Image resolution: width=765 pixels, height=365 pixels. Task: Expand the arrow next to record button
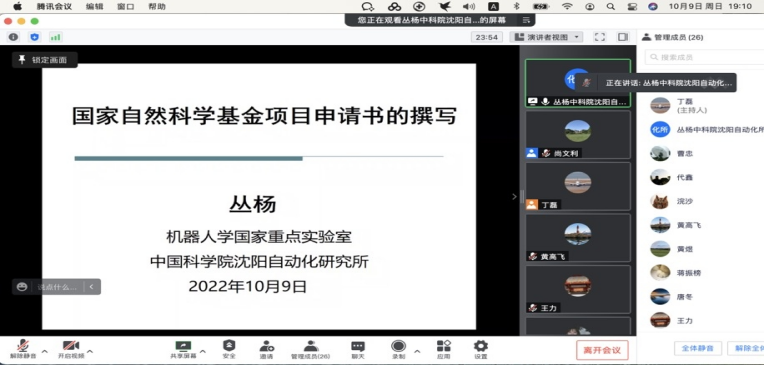point(417,351)
